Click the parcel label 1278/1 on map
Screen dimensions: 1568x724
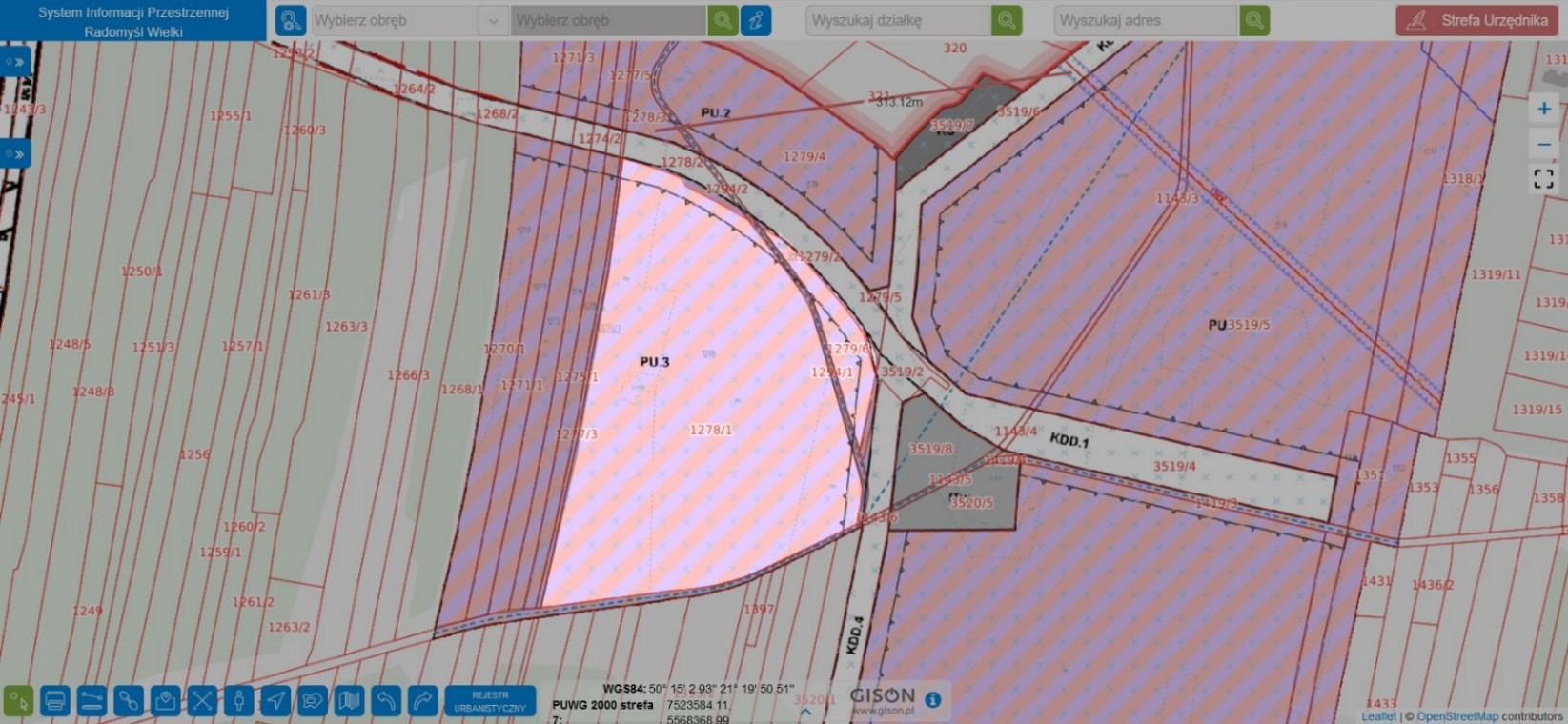[x=710, y=430]
